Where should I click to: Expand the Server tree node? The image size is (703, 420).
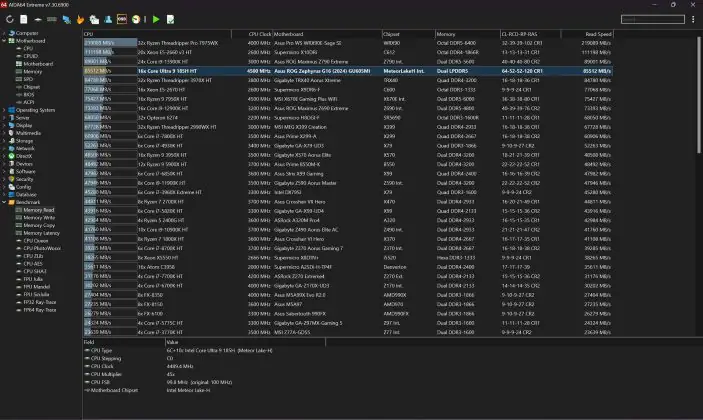click(4, 117)
